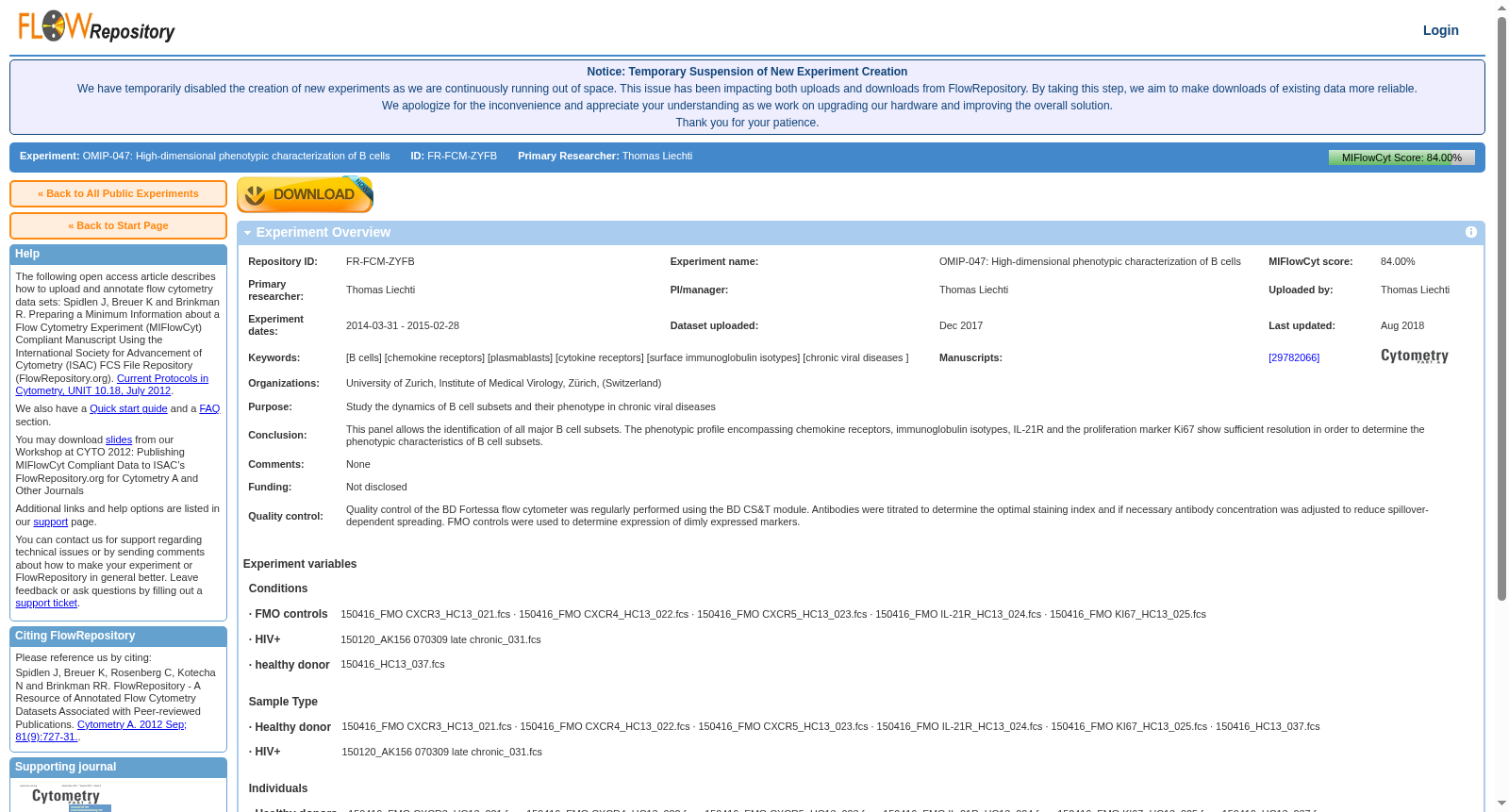Screen dimensions: 1509x812
Task: Click 150416_FMO CXCR5_HC13_023.fcs in FMO controls row
Action: coord(782,614)
